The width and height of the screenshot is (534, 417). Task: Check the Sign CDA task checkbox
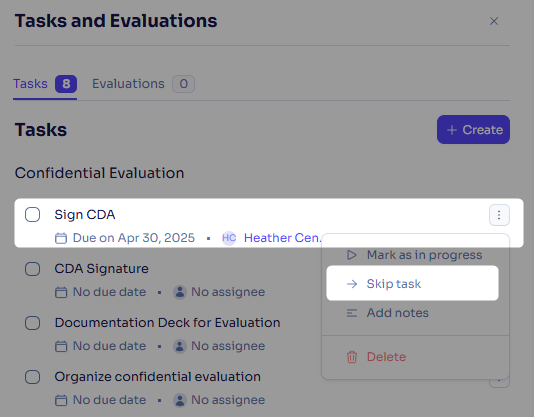click(32, 215)
